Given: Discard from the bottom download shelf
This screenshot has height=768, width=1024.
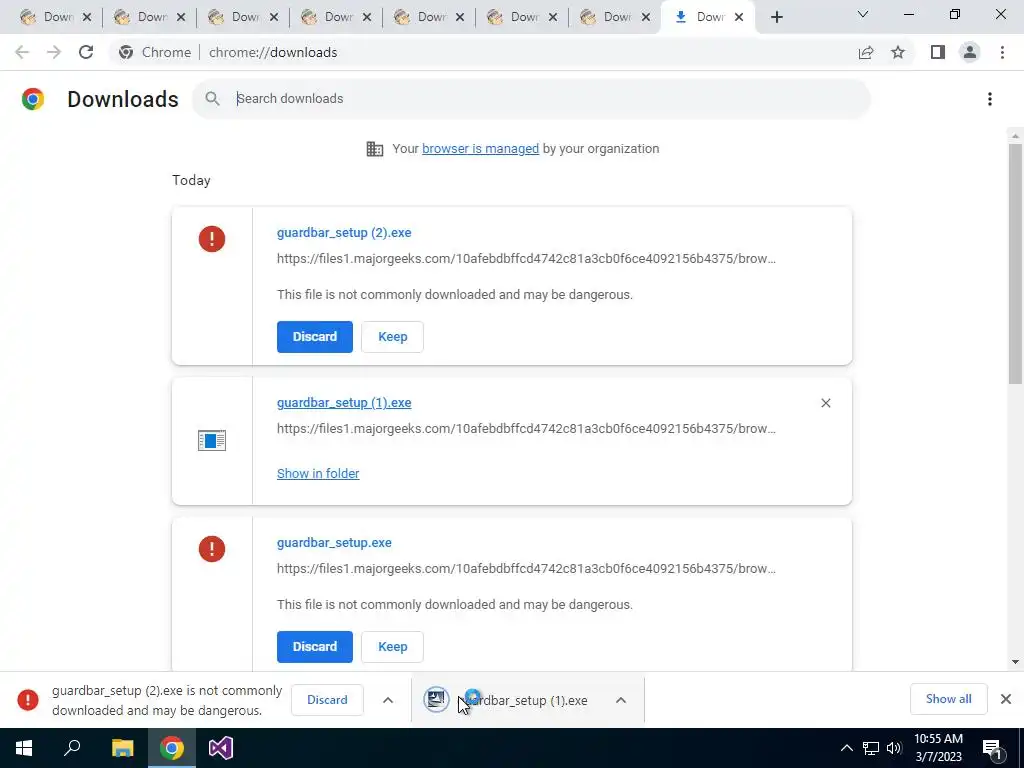Looking at the screenshot, I should point(327,699).
